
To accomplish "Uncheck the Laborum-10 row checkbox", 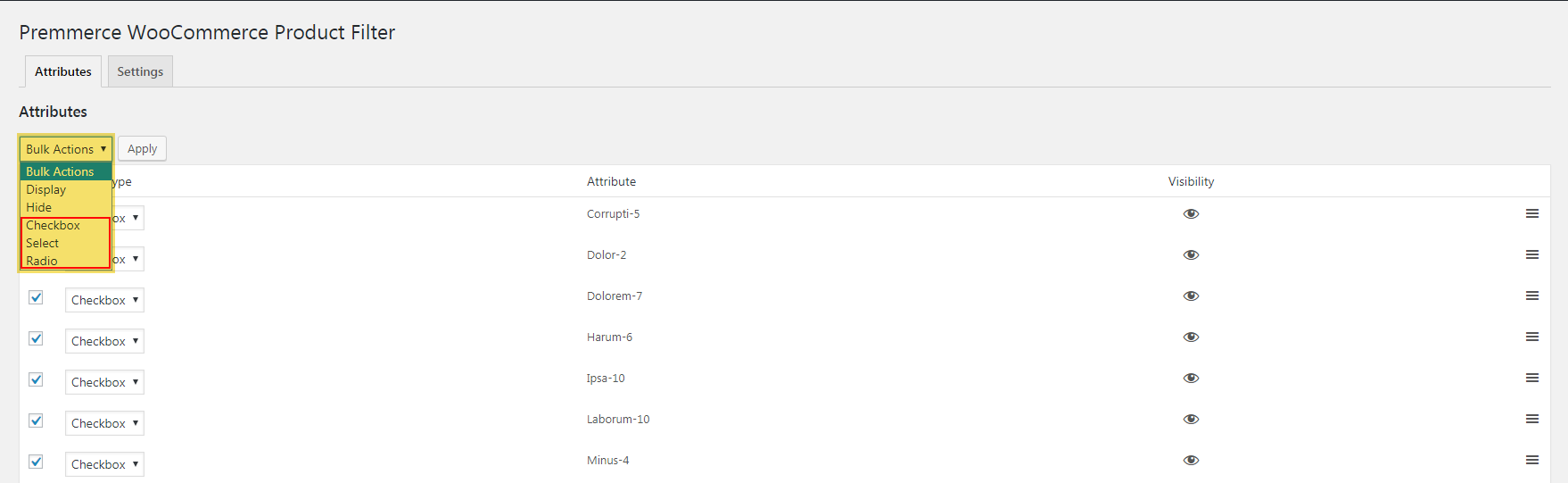I will (36, 421).
